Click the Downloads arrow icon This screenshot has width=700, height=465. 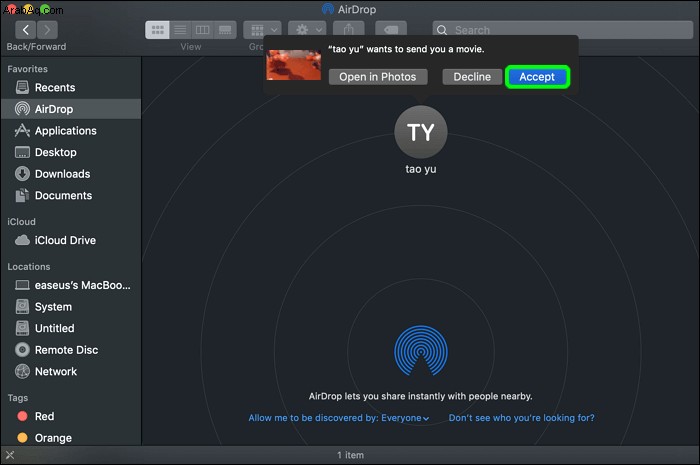[x=22, y=174]
